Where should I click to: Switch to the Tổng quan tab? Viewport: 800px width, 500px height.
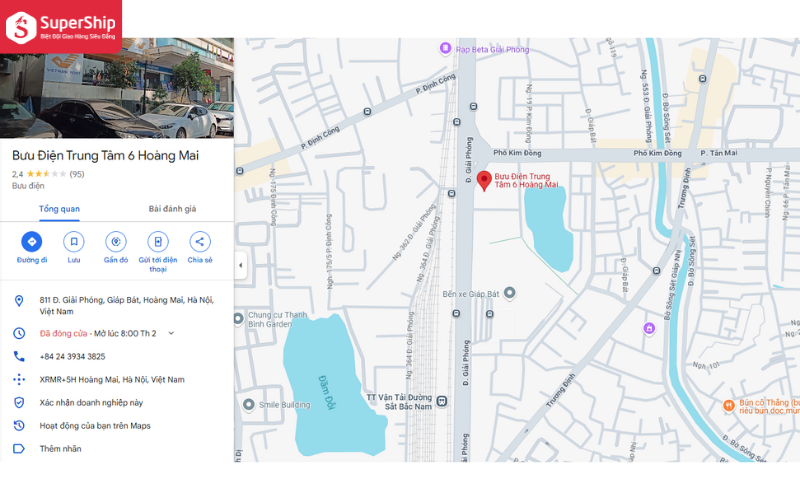(x=59, y=209)
